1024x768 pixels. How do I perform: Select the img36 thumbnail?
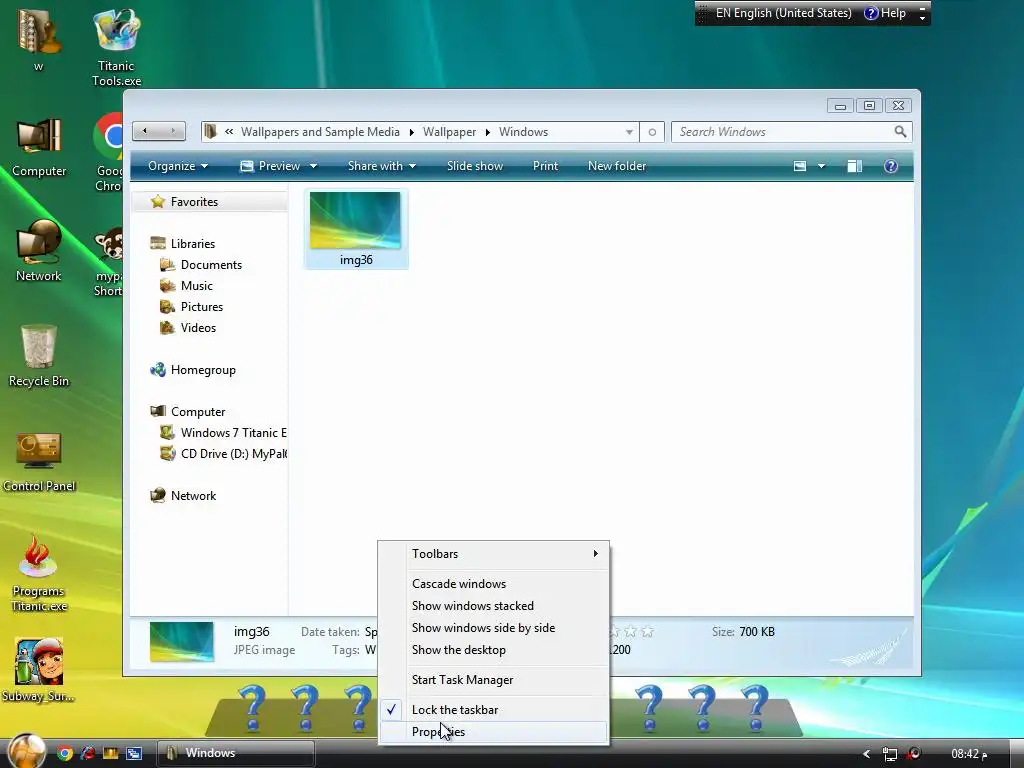[x=356, y=229]
